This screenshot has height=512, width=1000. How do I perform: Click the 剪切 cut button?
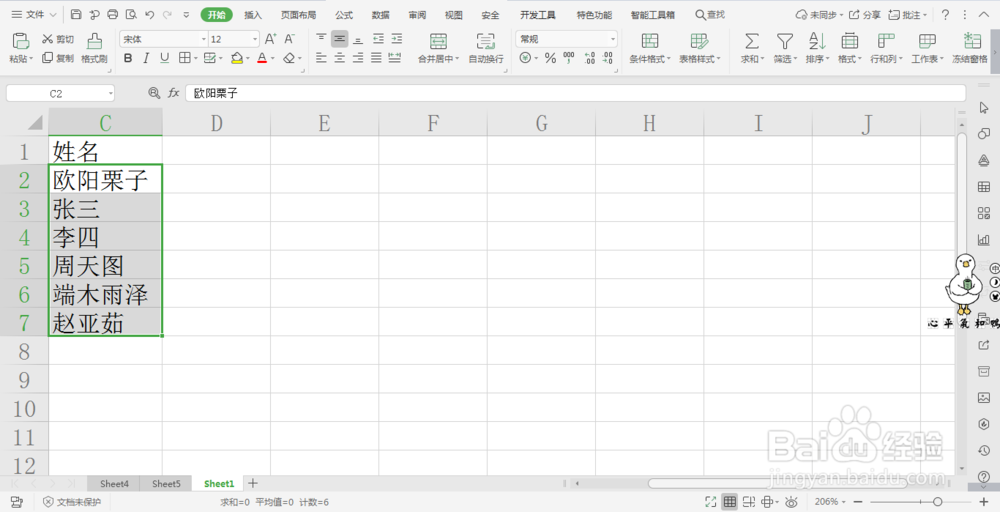click(58, 39)
